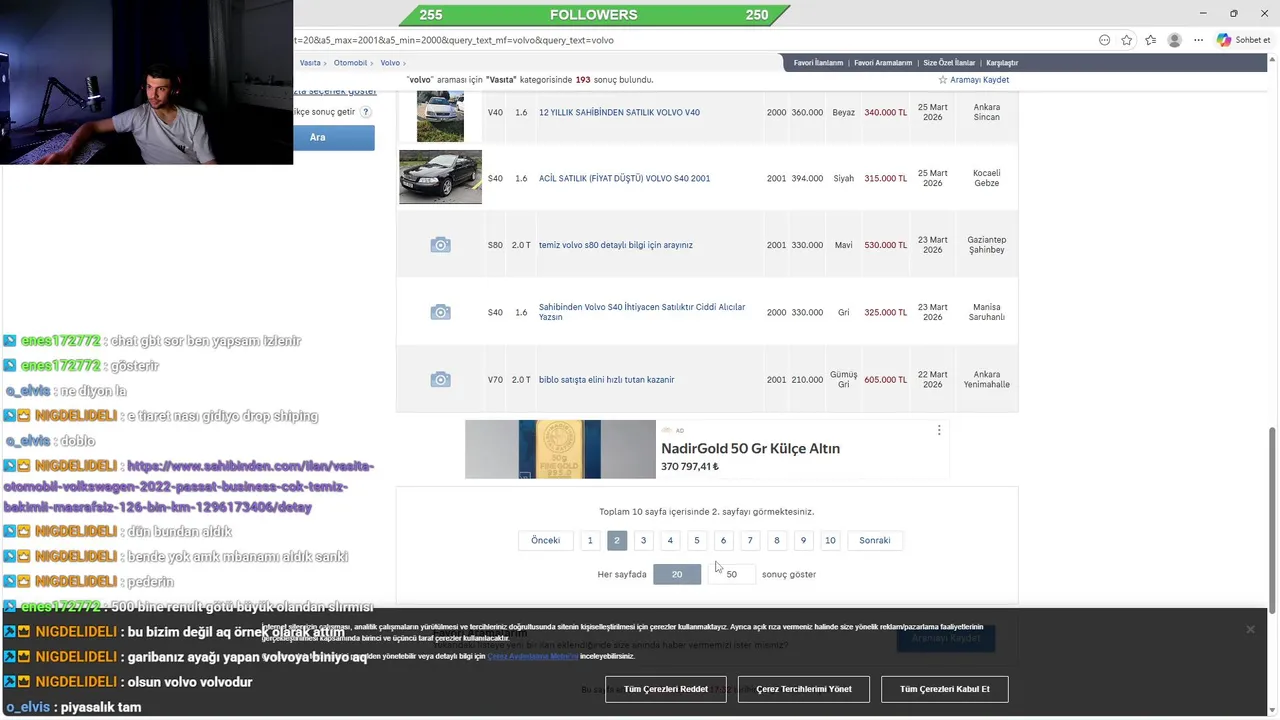
Task: Open listing Sahibinden Volvo S40 İhtiyacen Satılıktır
Action: (x=642, y=312)
